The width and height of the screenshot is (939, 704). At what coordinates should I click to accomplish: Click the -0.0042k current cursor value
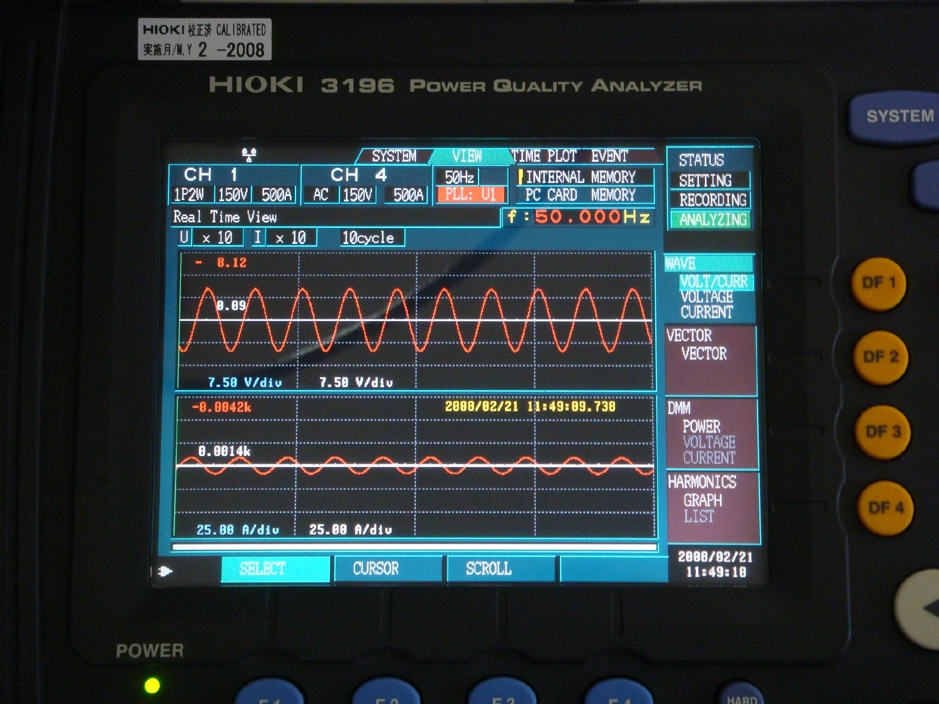(x=221, y=408)
